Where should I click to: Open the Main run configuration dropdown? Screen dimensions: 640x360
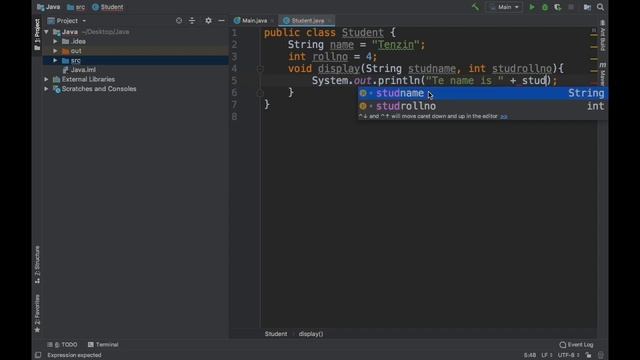504,7
